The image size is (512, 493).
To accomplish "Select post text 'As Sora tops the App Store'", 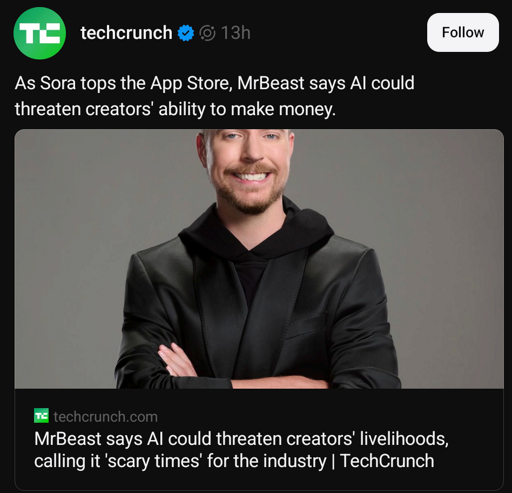I will (123, 83).
